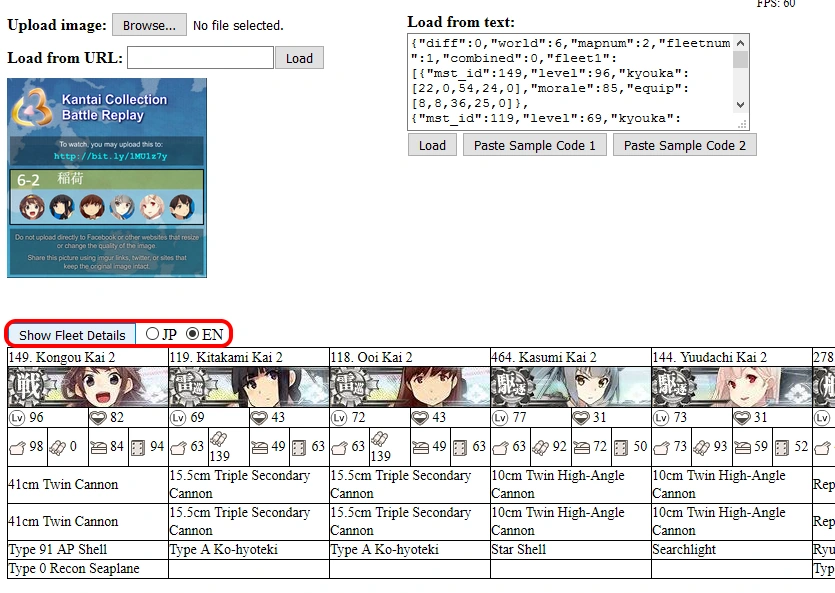Viewport: 835px width, 593px height.
Task: Click the torpedo icon for Kasumi
Action: (541, 448)
